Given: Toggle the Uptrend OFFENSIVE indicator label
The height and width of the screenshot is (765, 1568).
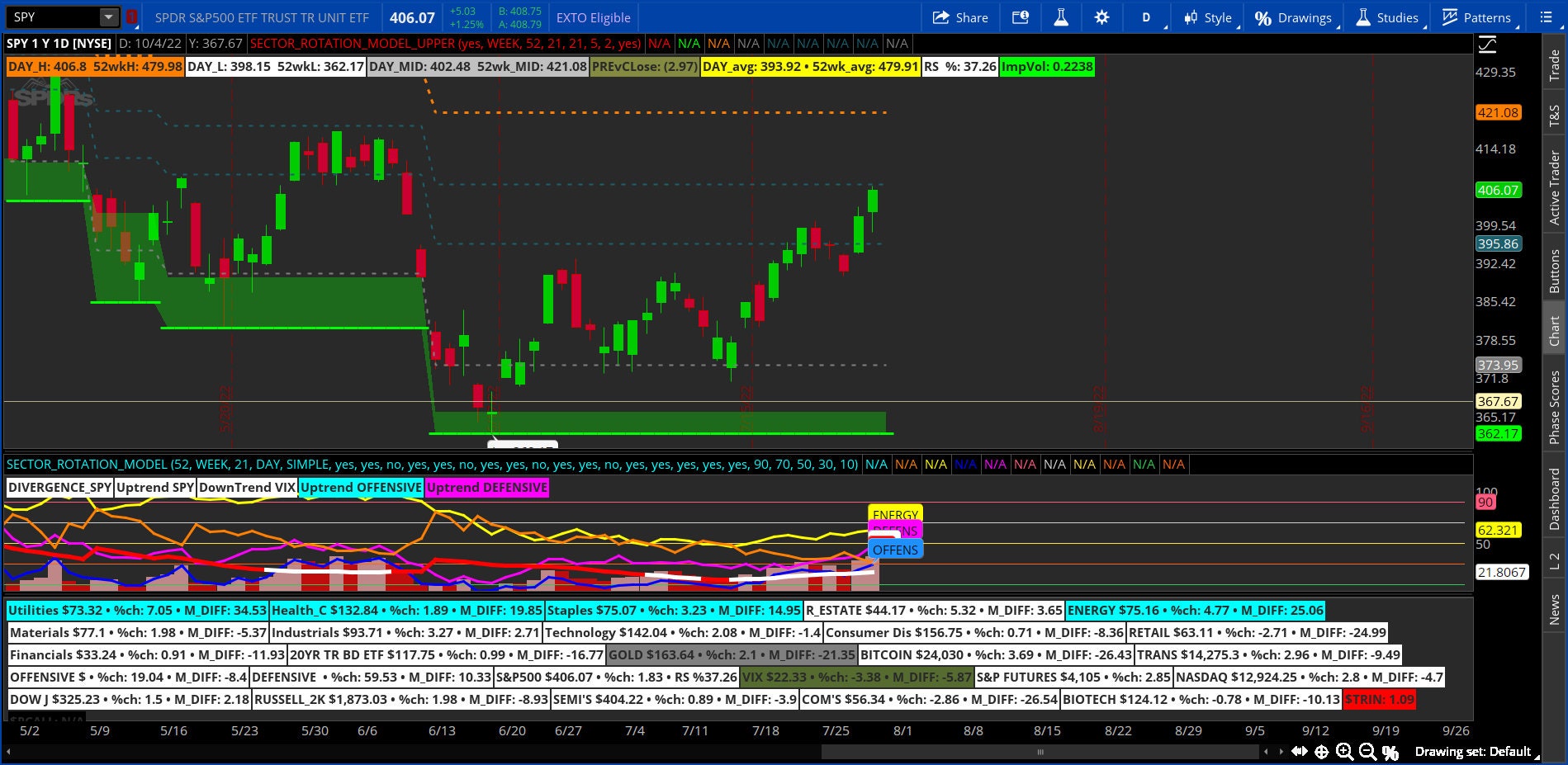Looking at the screenshot, I should click(360, 488).
